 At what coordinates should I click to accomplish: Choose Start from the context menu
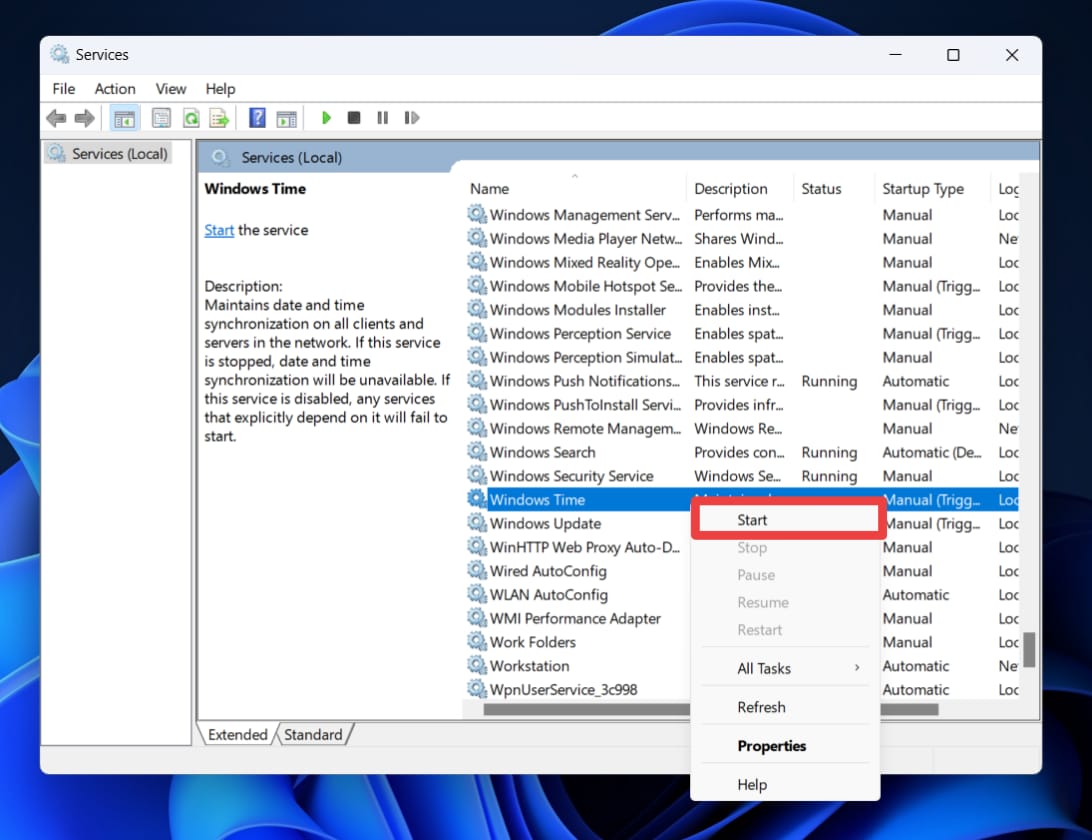click(x=752, y=520)
